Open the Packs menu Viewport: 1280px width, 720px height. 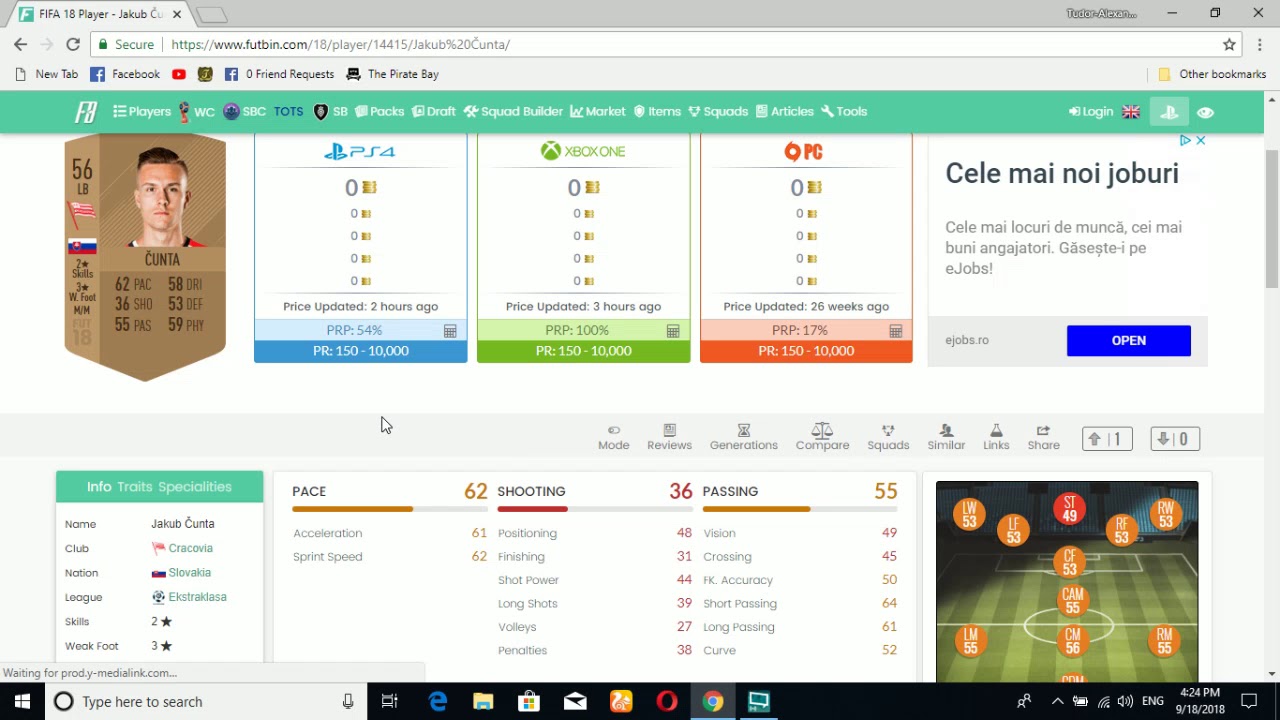click(380, 112)
